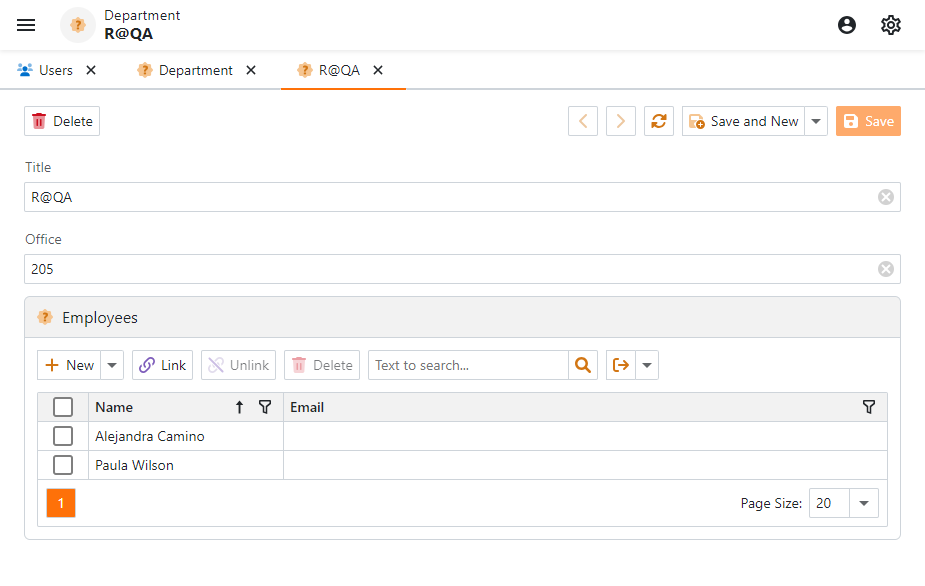Click the orange Save button
Viewport: 925px width, 586px height.
point(868,121)
